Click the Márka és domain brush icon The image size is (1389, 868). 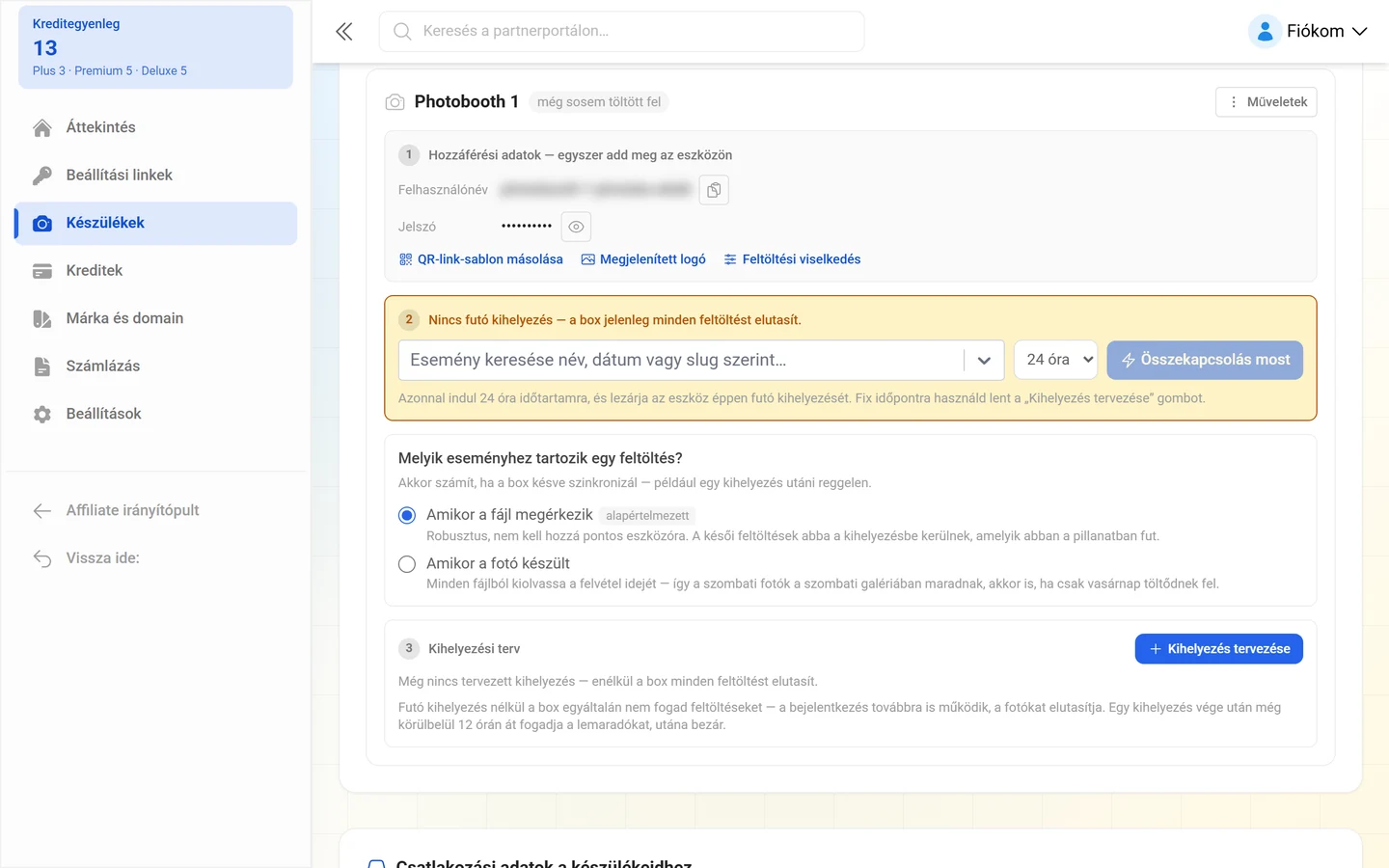[42, 319]
